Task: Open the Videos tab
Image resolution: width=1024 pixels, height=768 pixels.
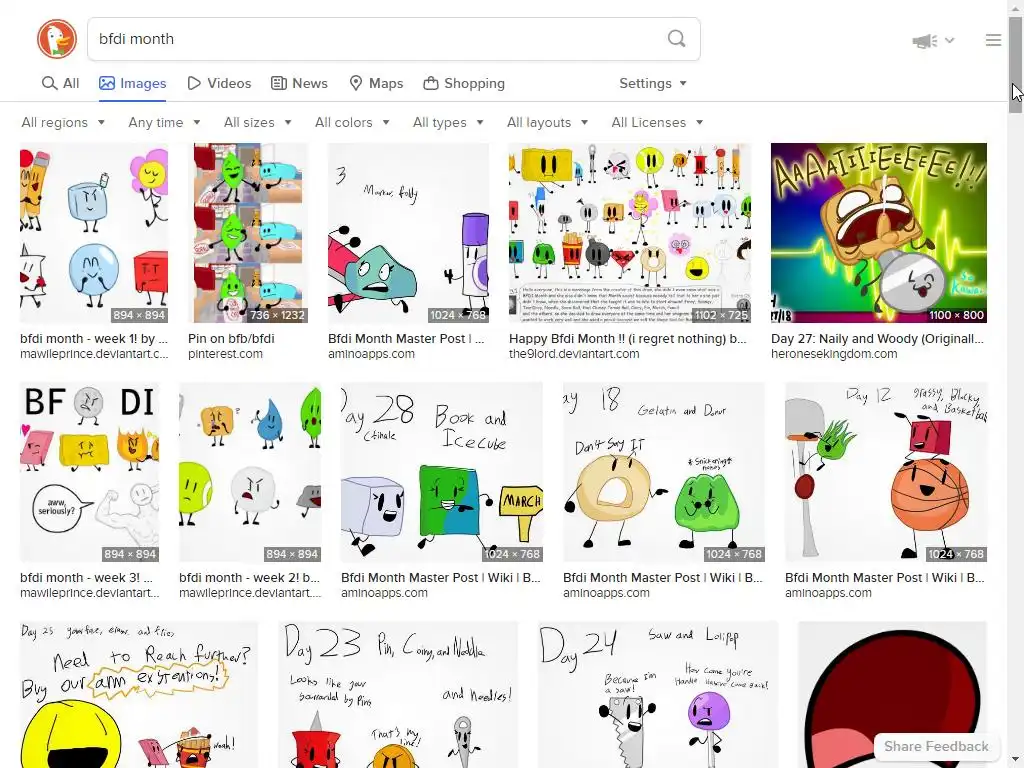Action: [x=219, y=84]
